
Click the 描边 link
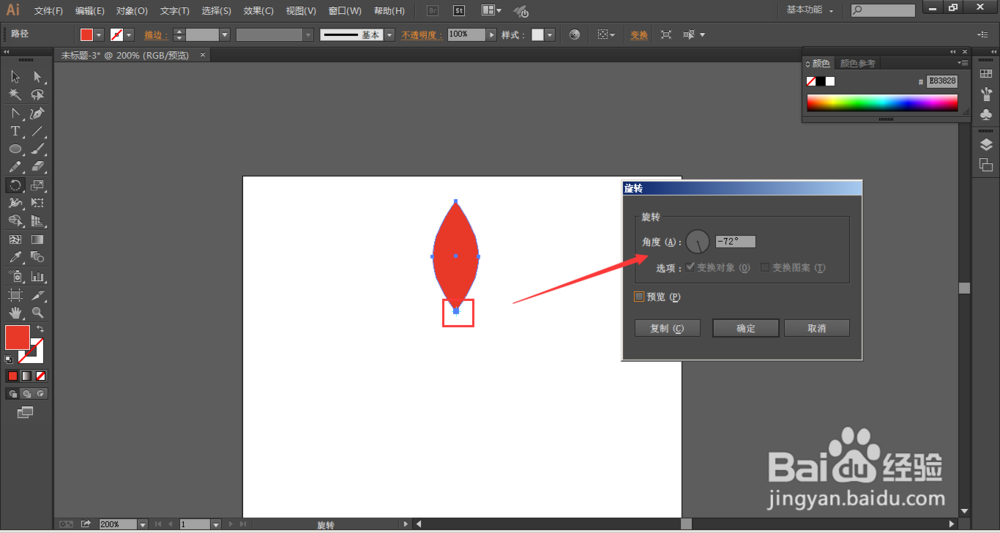click(x=156, y=35)
